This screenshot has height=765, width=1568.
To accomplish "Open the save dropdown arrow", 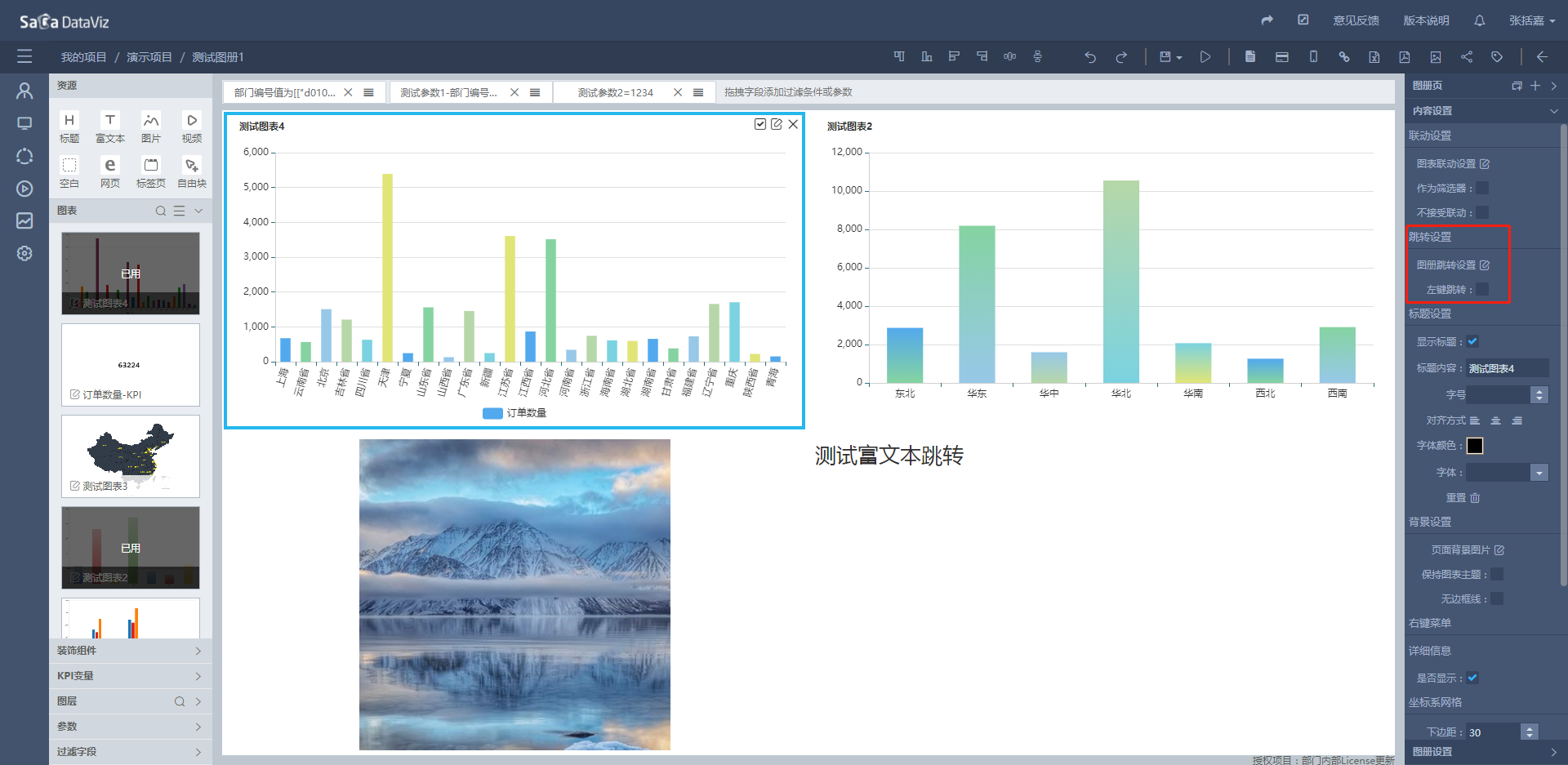I will point(1179,58).
